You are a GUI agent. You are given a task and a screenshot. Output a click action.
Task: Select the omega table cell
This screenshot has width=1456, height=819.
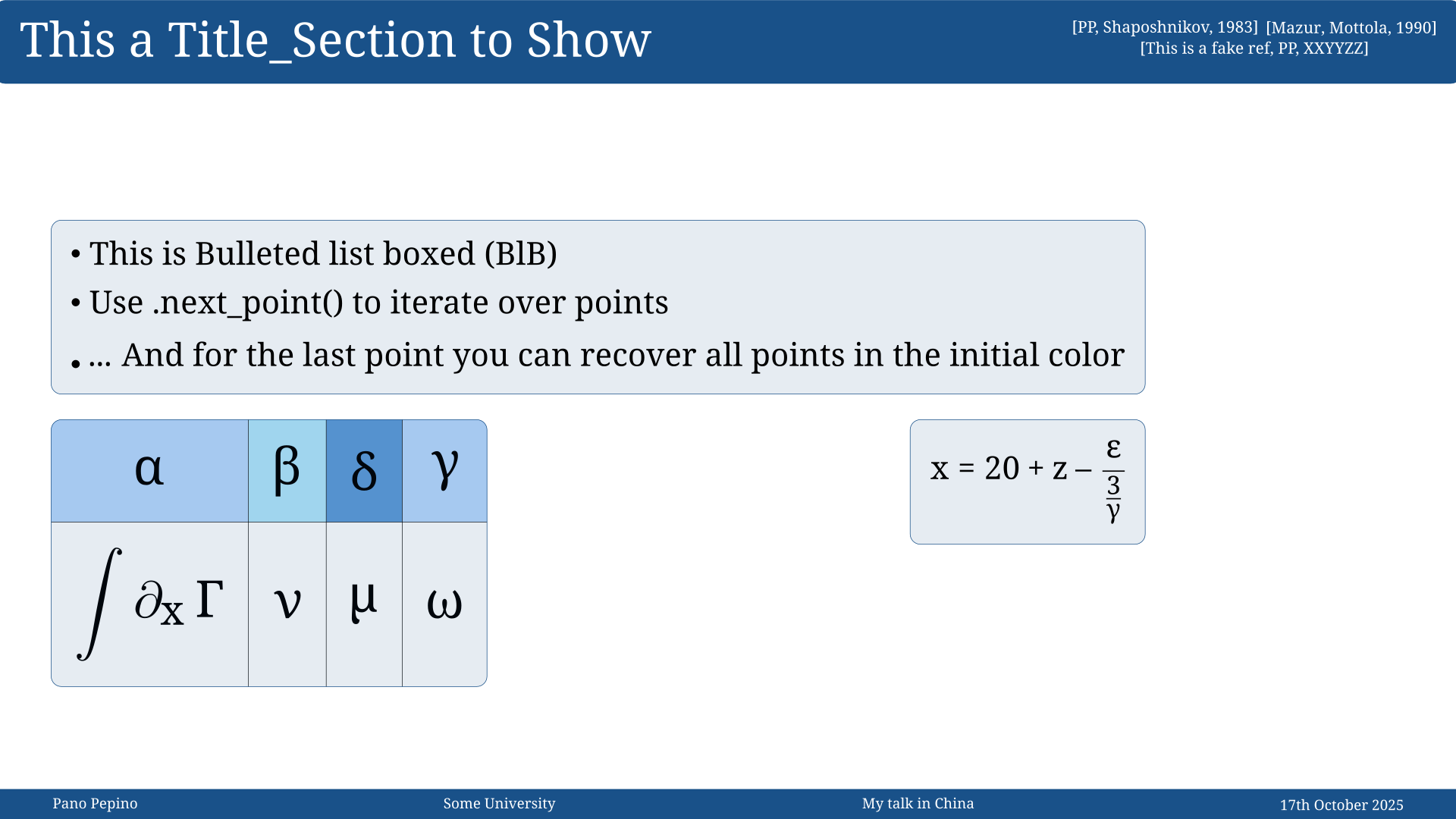444,604
